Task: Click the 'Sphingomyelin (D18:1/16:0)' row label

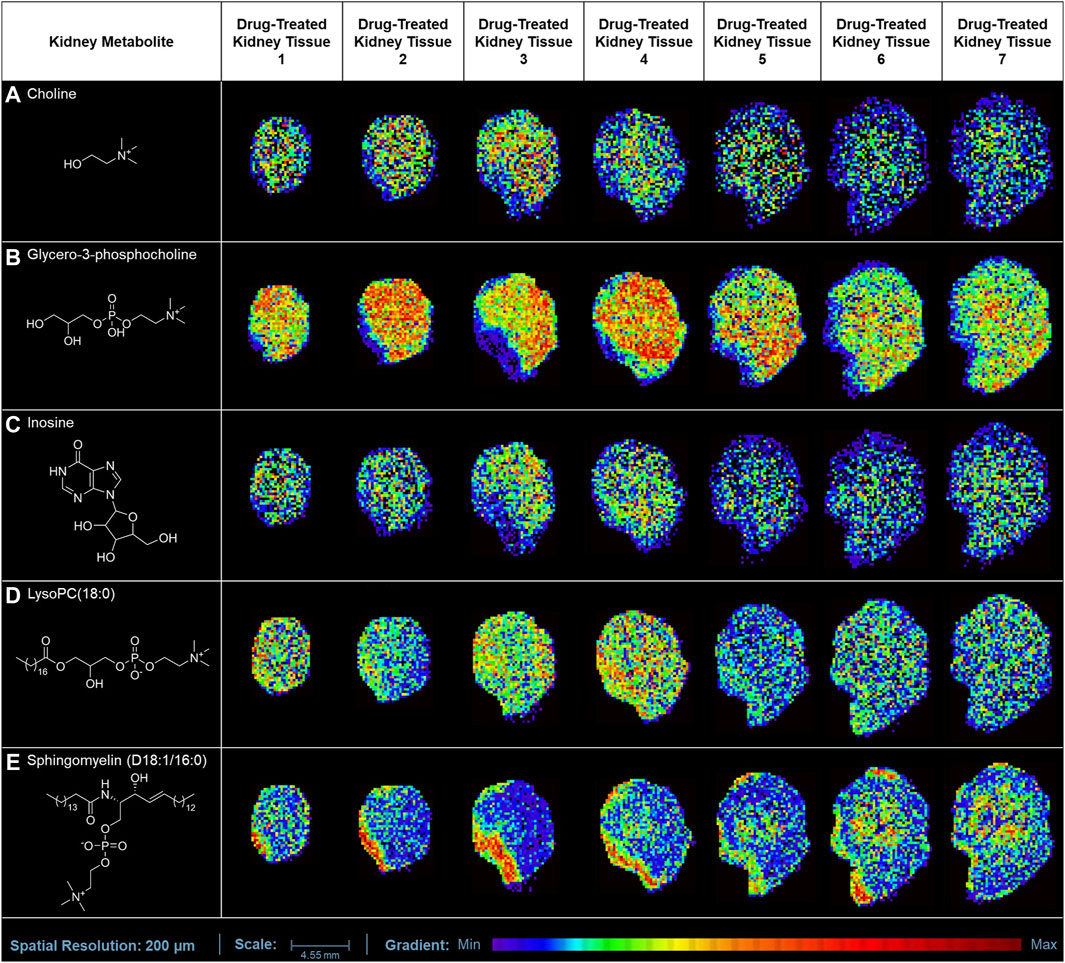Action: coord(117,761)
